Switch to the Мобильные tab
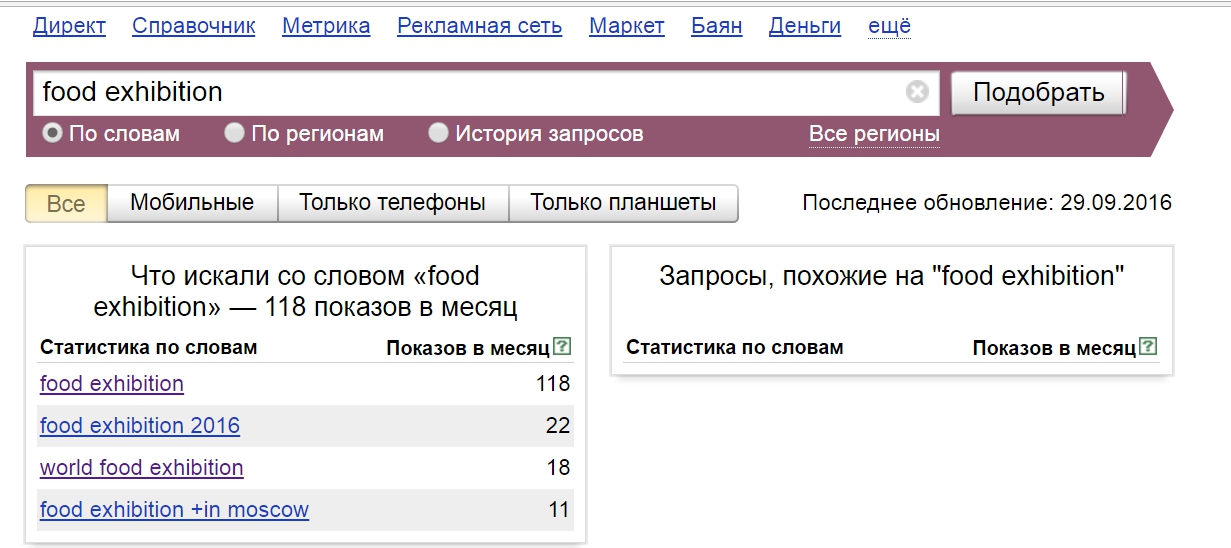The height and width of the screenshot is (548, 1231). coord(192,203)
